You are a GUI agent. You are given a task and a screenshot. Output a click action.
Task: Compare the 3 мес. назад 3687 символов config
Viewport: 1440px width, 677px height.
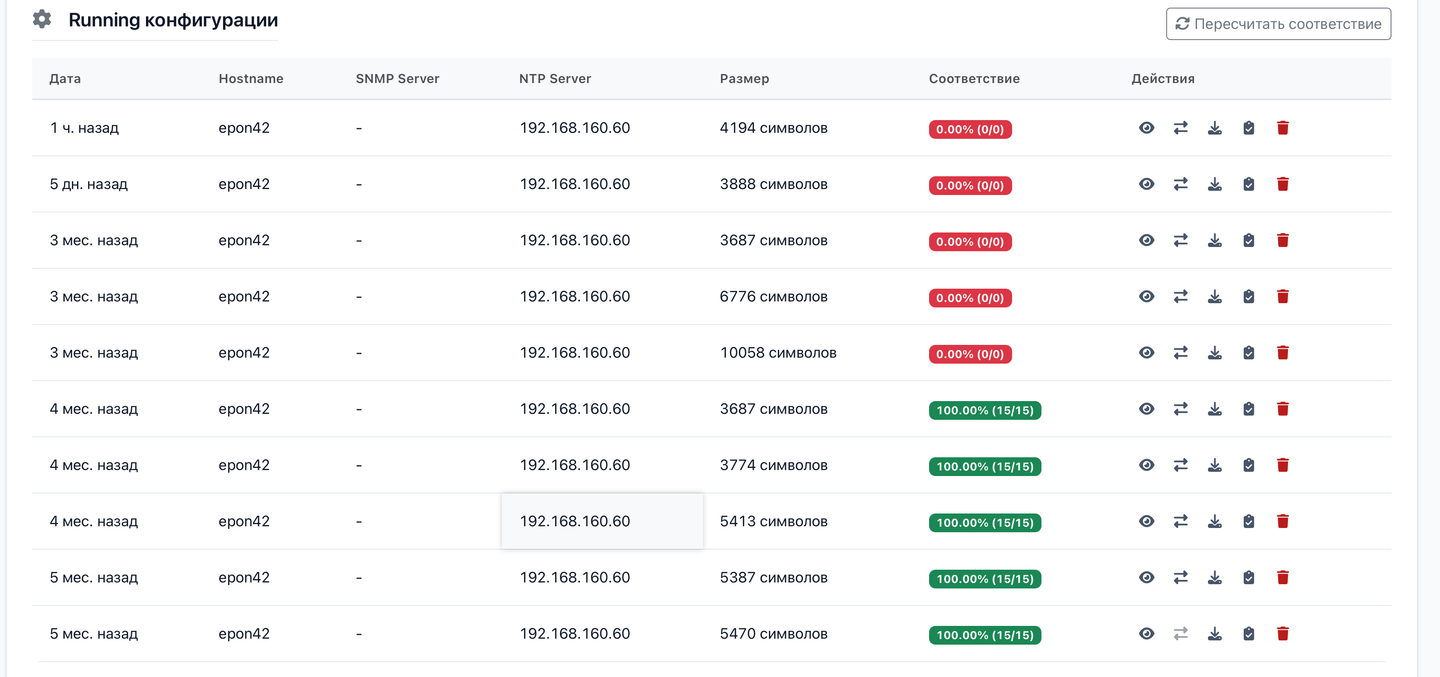pos(1181,240)
